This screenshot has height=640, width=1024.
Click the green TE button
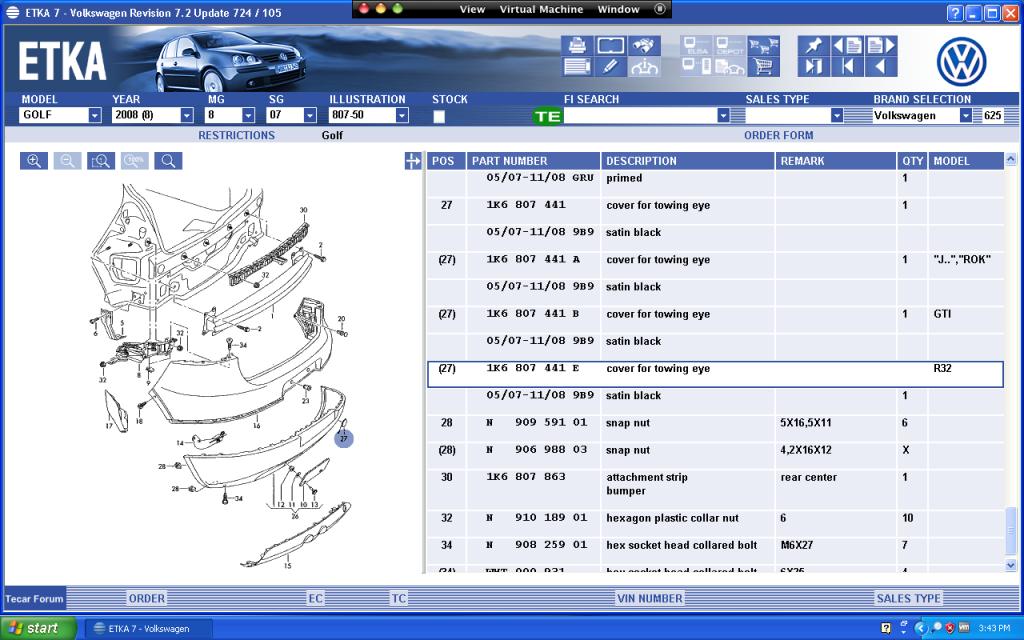(547, 116)
